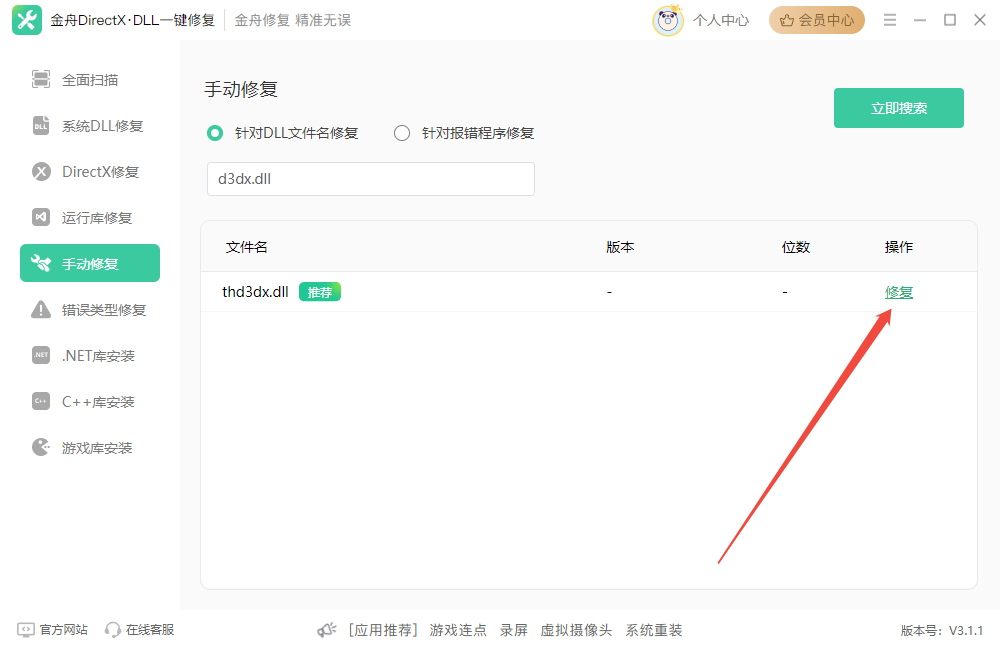Viewport: 1000px width, 650px height.
Task: Click the thd3dx.dll file name
Action: tap(255, 292)
